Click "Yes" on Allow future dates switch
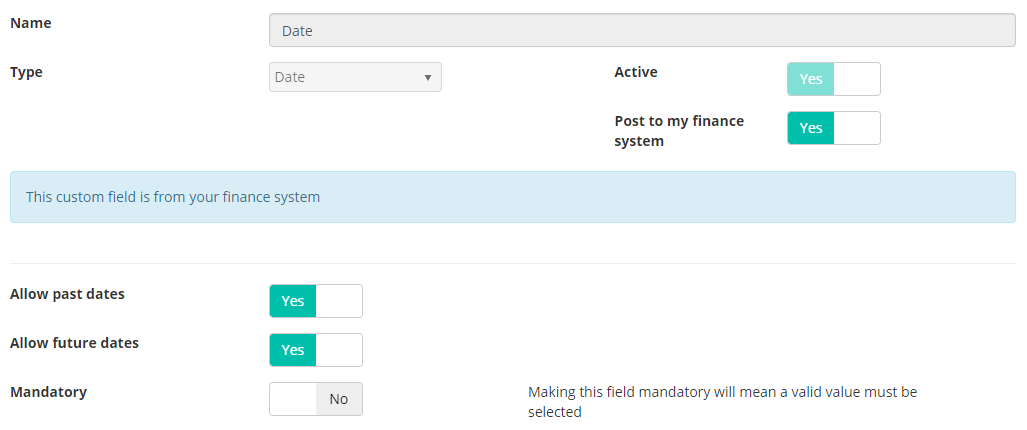The image size is (1027, 430). point(293,350)
